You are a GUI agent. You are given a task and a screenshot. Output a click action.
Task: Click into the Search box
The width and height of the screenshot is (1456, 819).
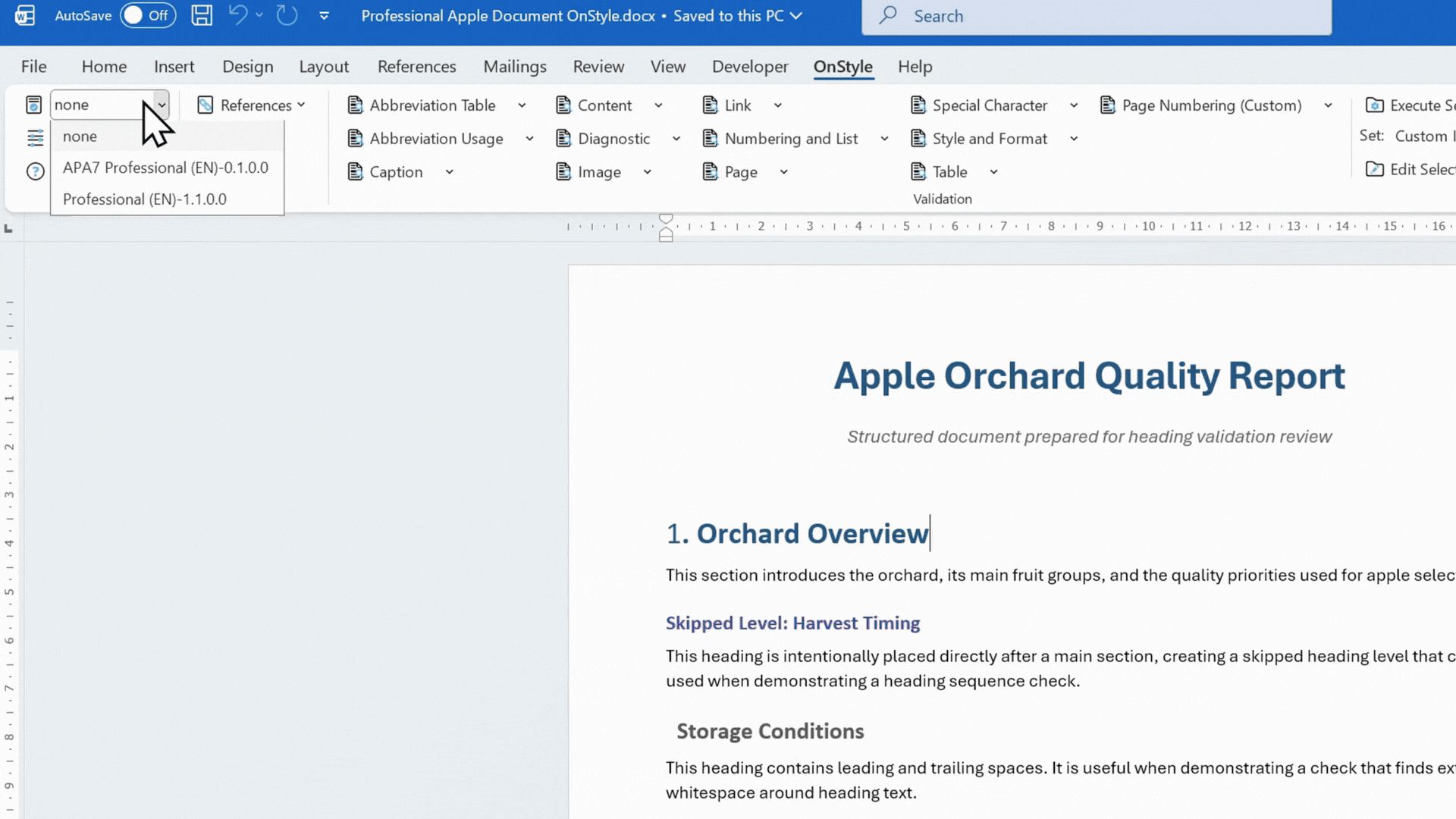[x=1097, y=17]
